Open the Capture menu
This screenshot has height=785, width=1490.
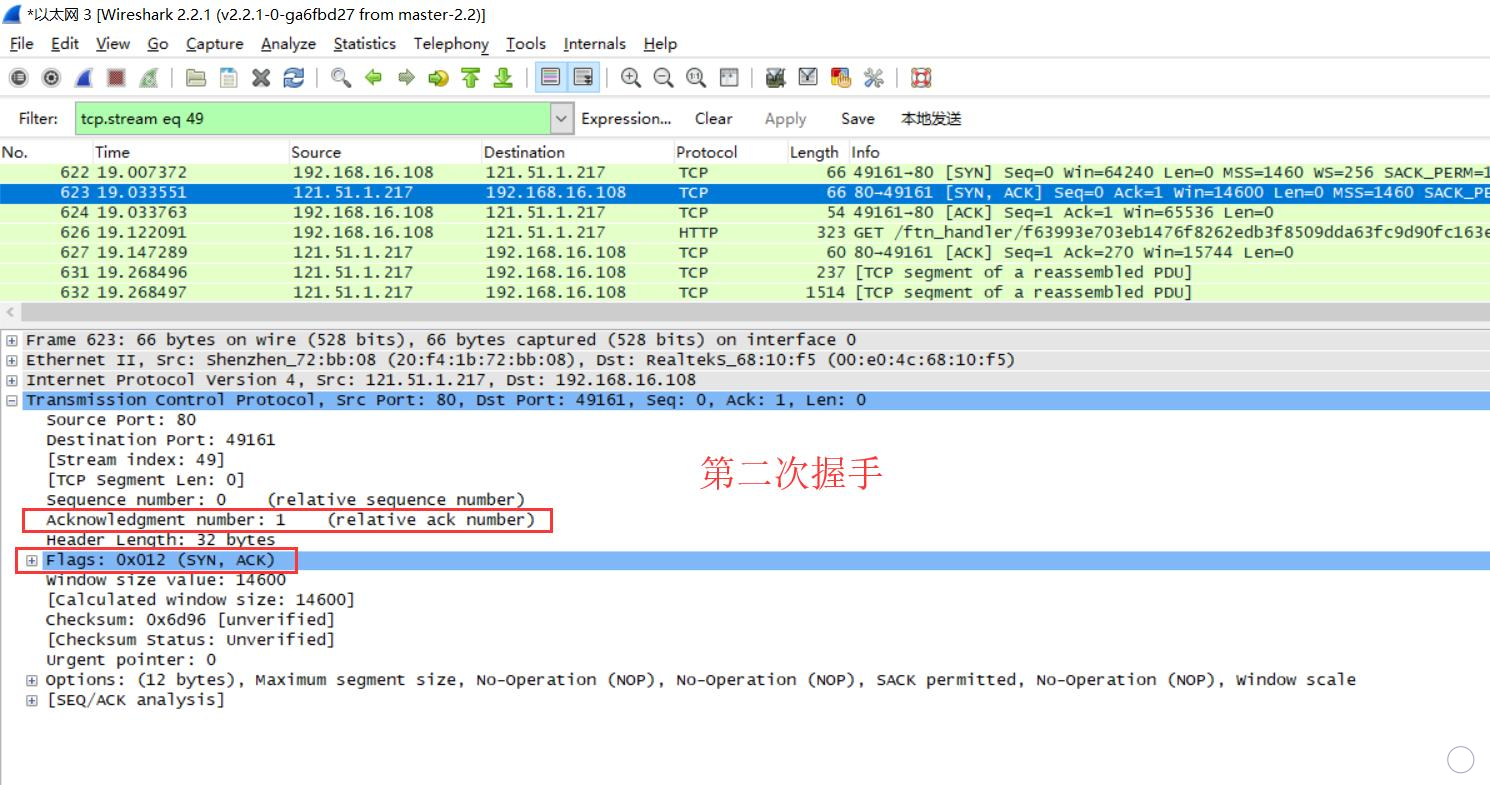click(214, 44)
